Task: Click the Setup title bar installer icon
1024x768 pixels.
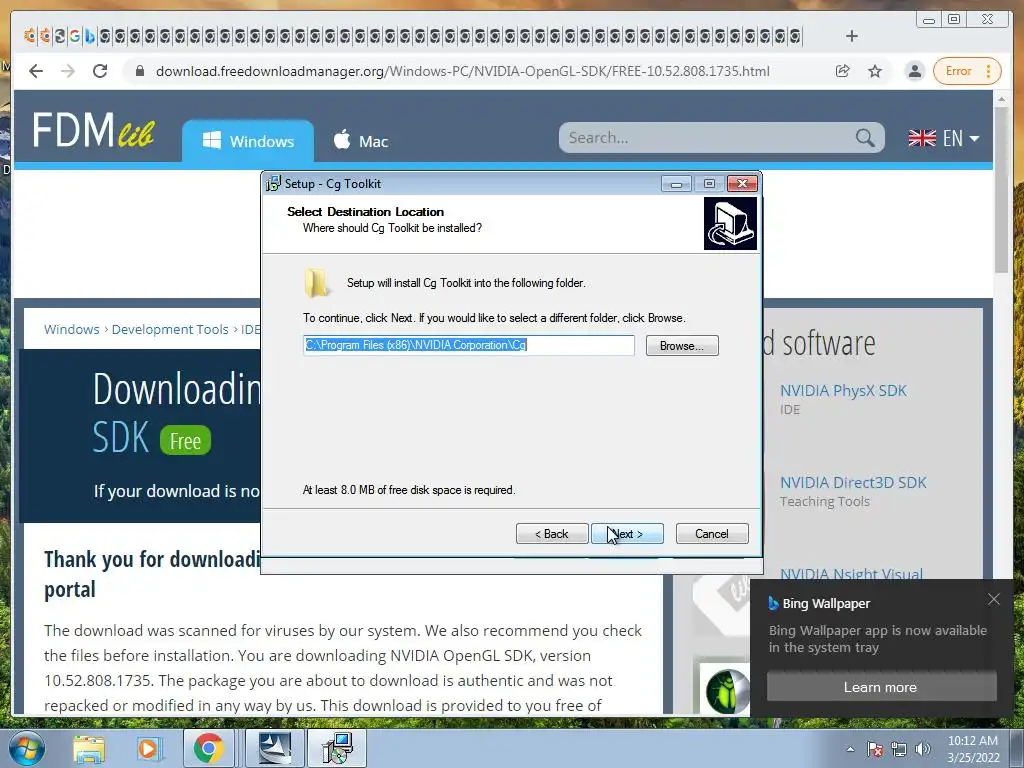Action: [x=273, y=184]
